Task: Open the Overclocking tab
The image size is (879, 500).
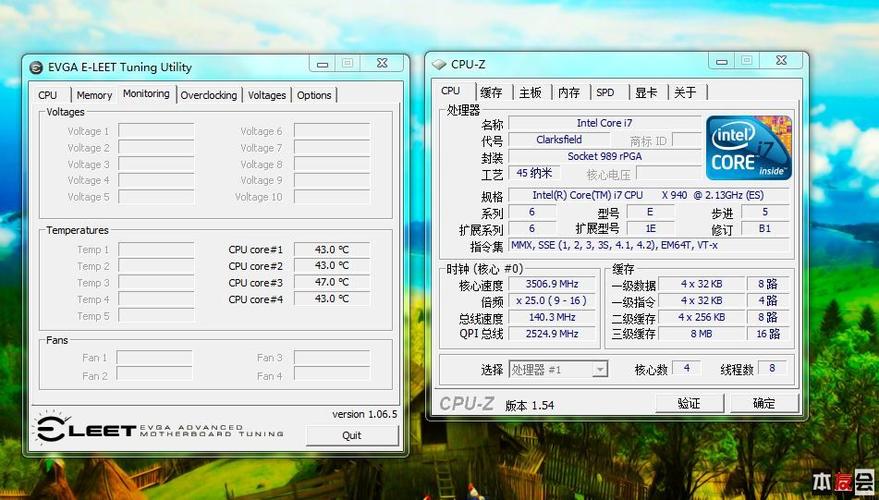Action: coord(209,95)
